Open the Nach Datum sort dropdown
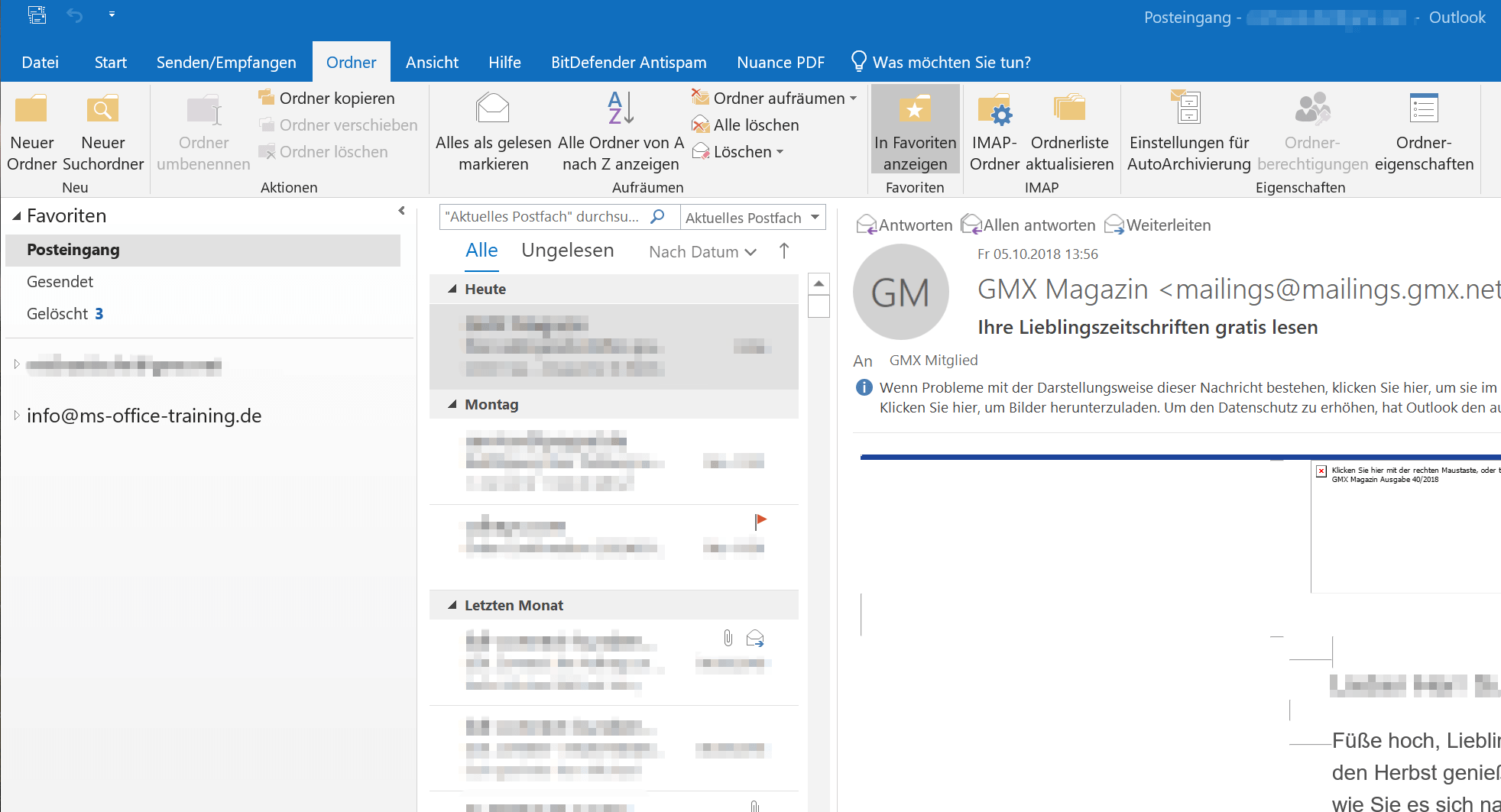 coord(702,251)
